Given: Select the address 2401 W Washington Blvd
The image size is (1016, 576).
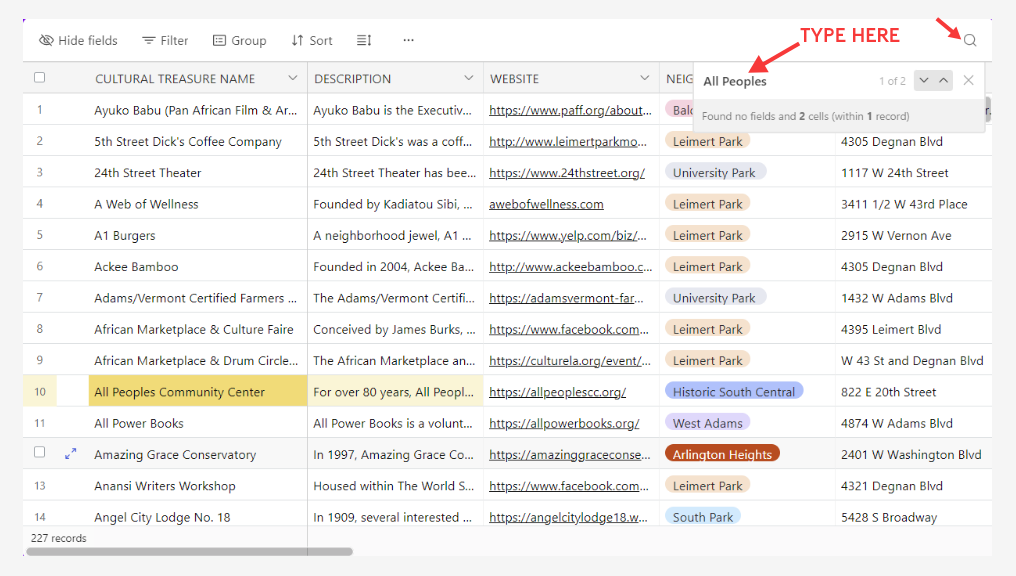Looking at the screenshot, I should [x=911, y=455].
